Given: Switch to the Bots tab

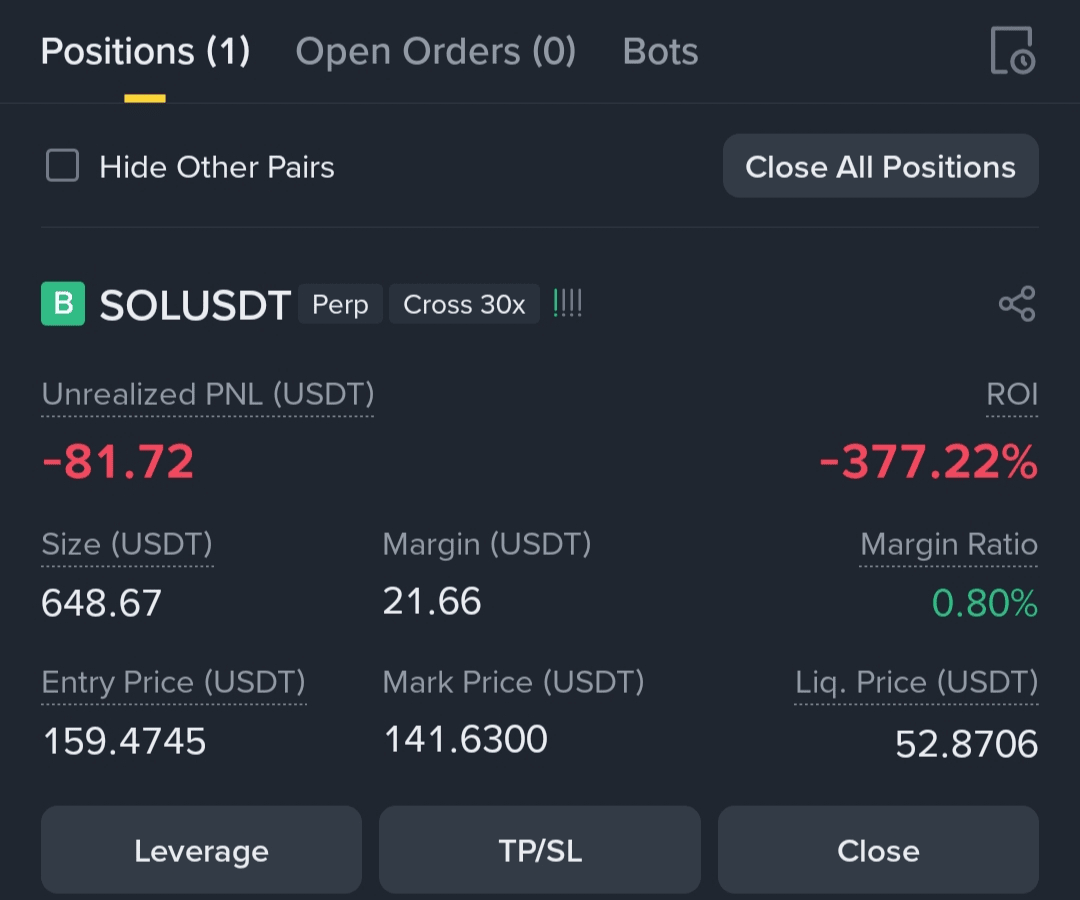Looking at the screenshot, I should pyautogui.click(x=660, y=52).
